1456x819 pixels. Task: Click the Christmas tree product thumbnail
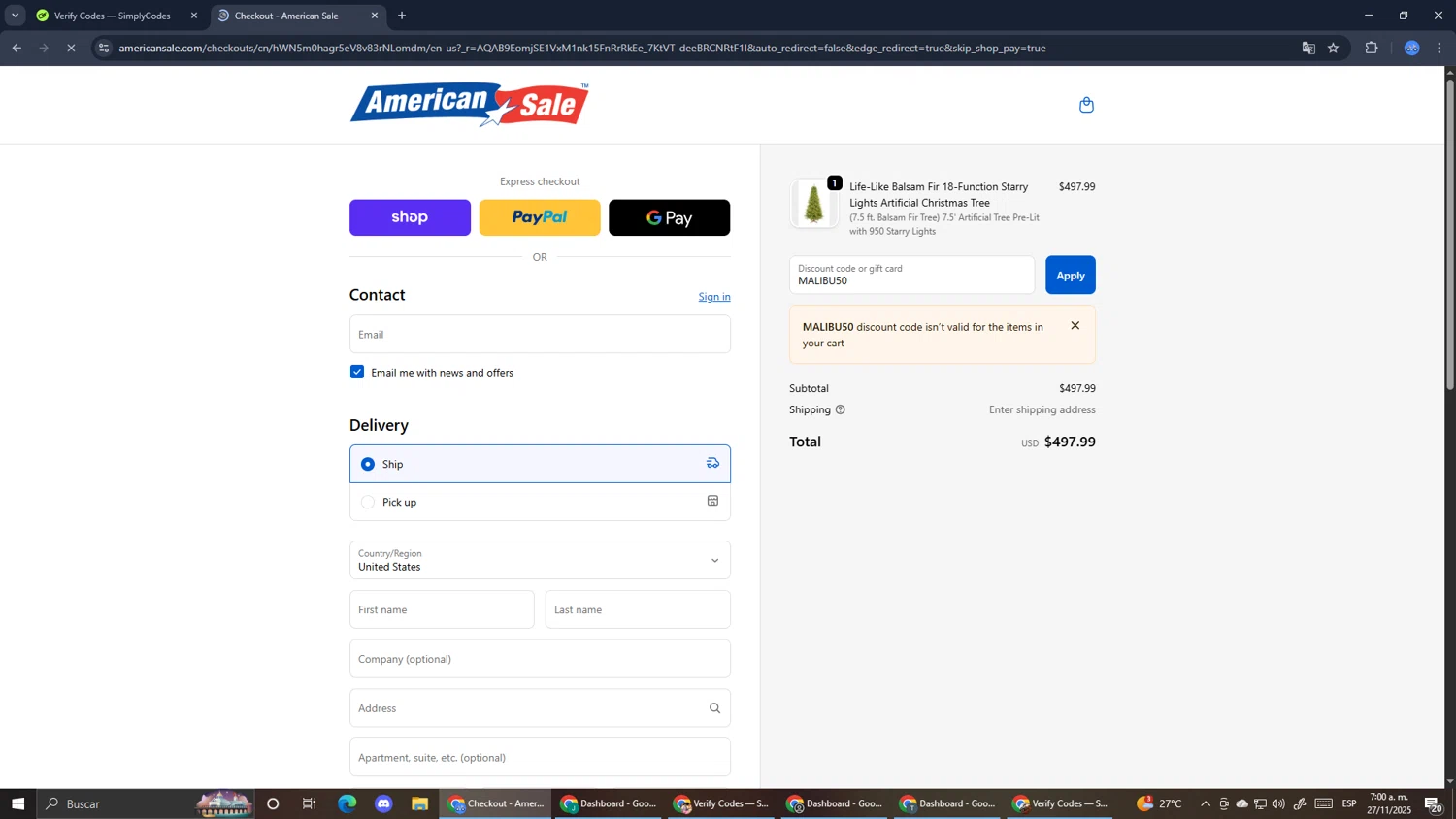point(813,204)
